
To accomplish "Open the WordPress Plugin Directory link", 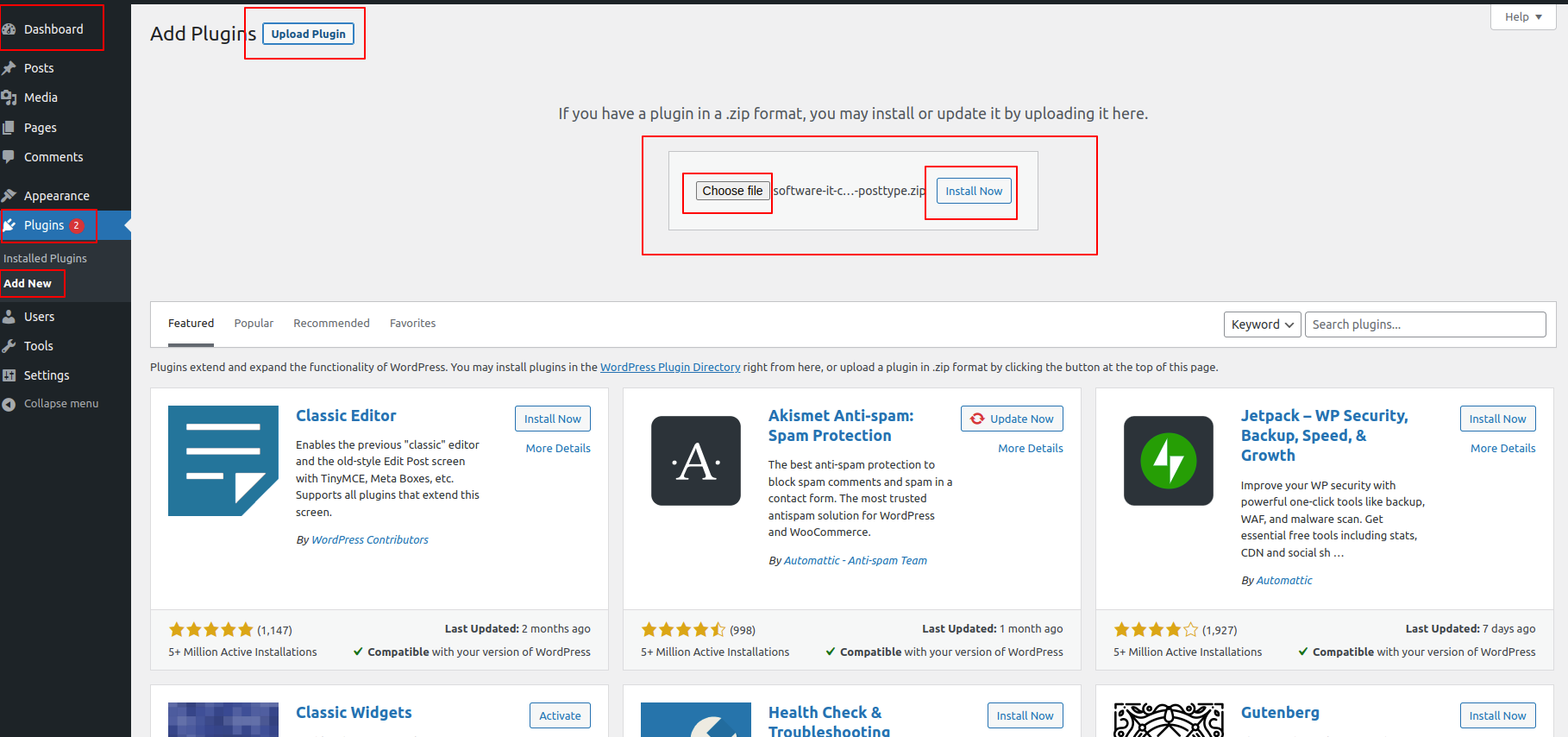I will (670, 368).
